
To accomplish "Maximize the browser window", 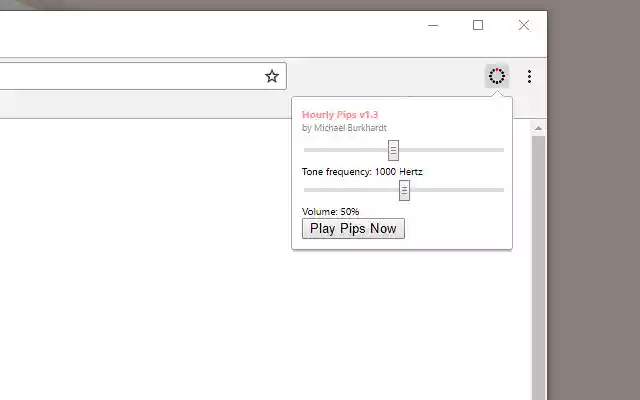I will pos(478,25).
